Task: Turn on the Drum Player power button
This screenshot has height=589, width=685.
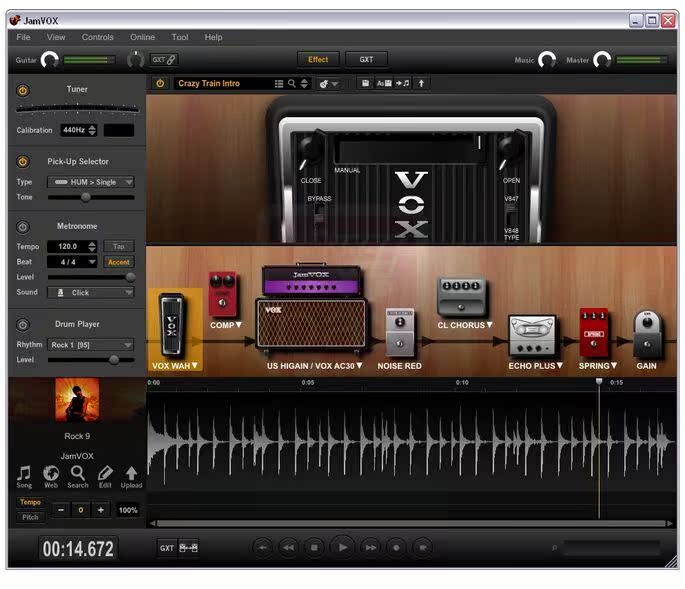Action: point(23,325)
